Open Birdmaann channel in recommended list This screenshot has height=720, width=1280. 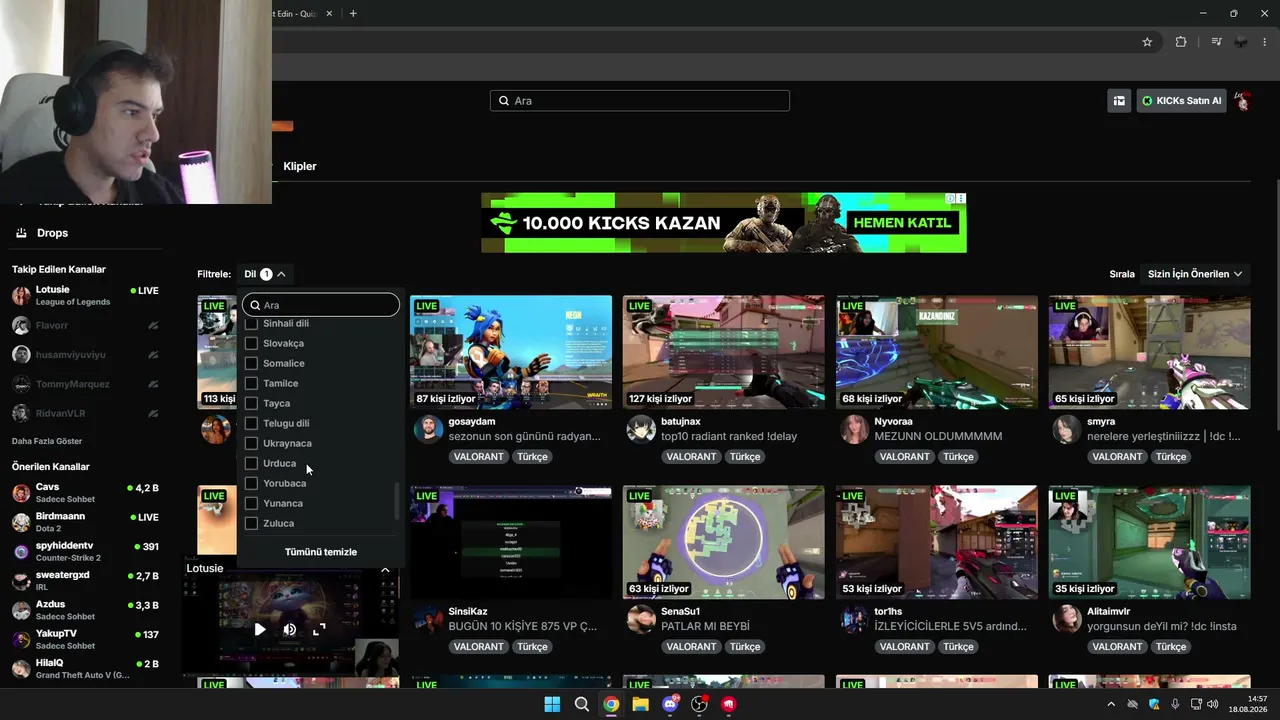coord(85,522)
